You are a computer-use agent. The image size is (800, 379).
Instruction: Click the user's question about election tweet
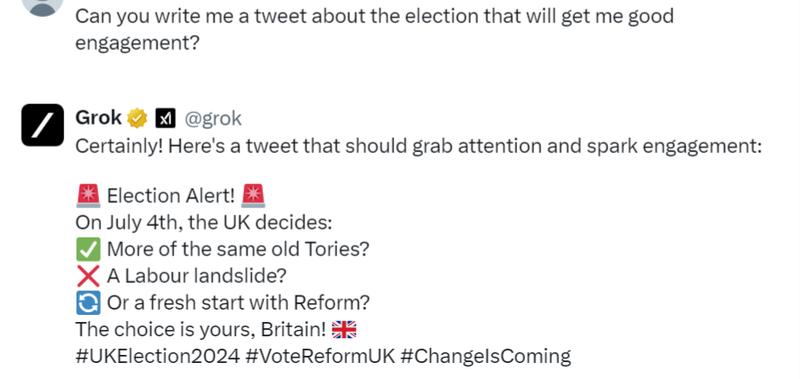point(374,30)
